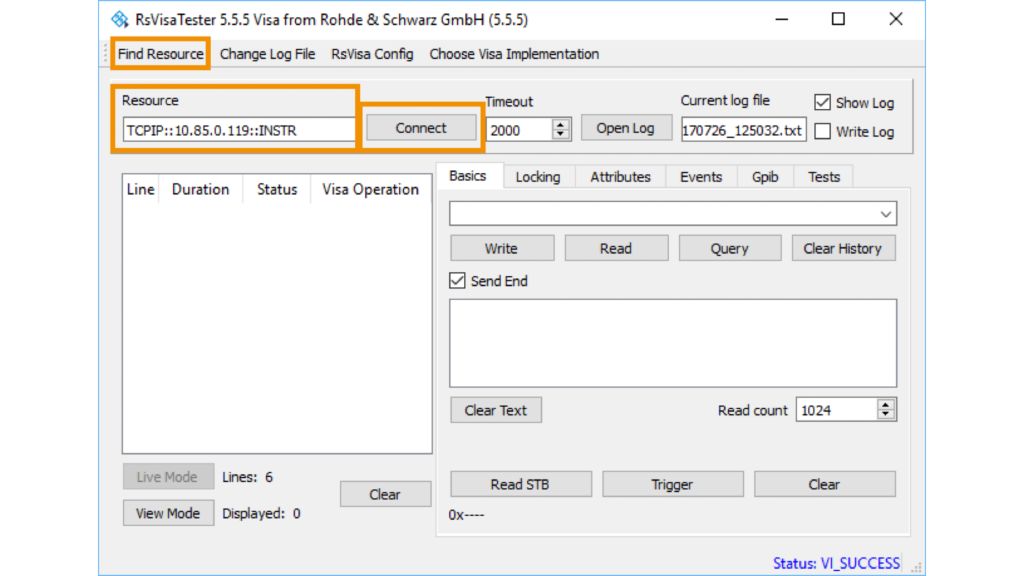Click the Resource address input field
The width and height of the screenshot is (1024, 576).
coord(238,130)
